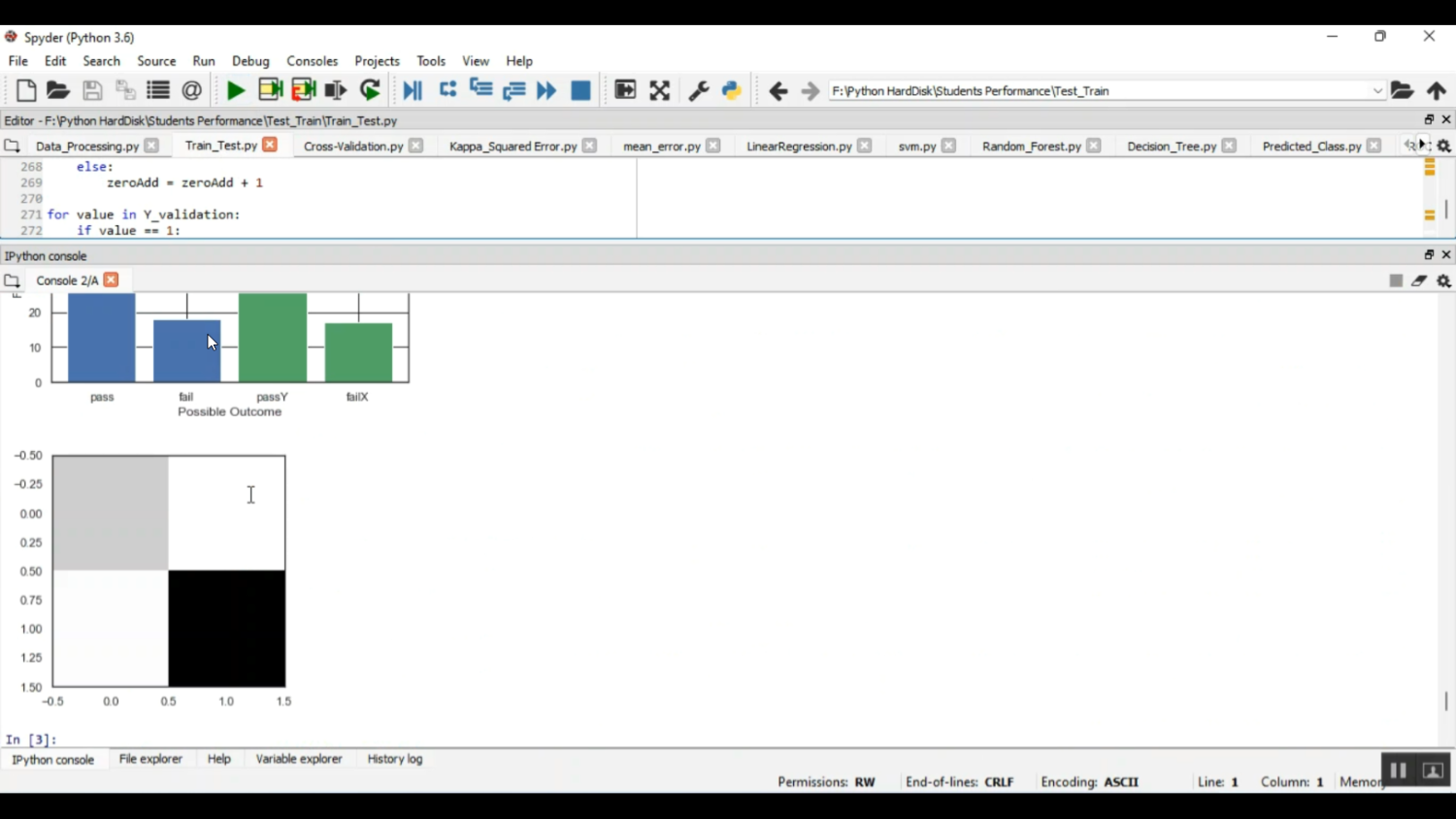Click the right arrow to reveal hidden tabs
This screenshot has height=819, width=1456.
[1422, 145]
